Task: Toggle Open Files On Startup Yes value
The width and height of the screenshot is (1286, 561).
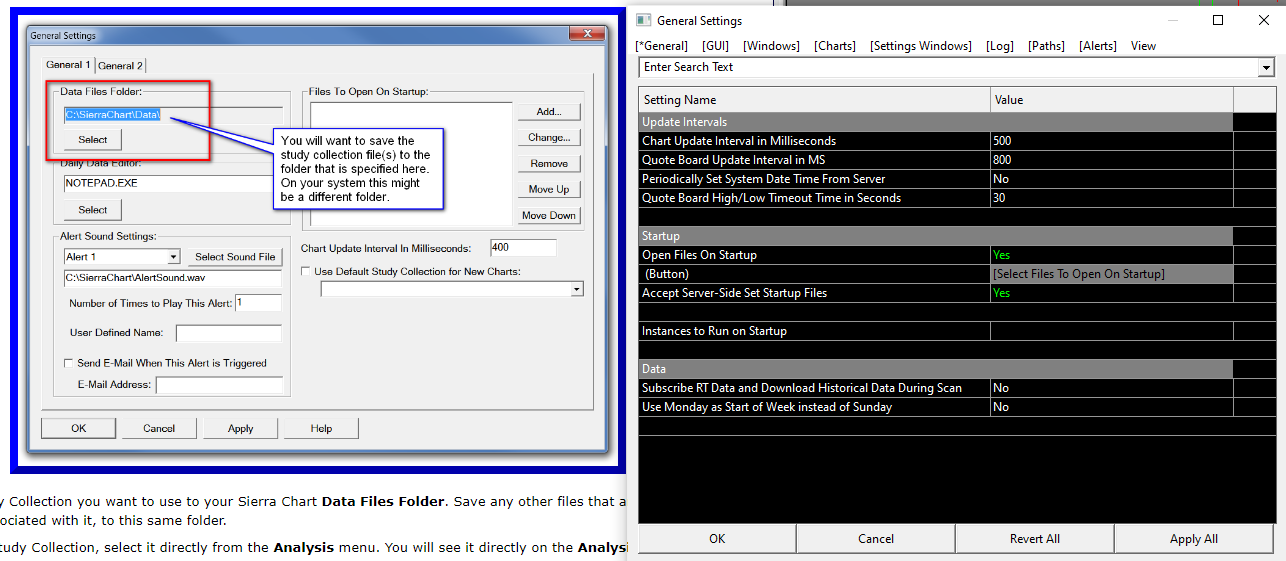Action: [x=1111, y=255]
